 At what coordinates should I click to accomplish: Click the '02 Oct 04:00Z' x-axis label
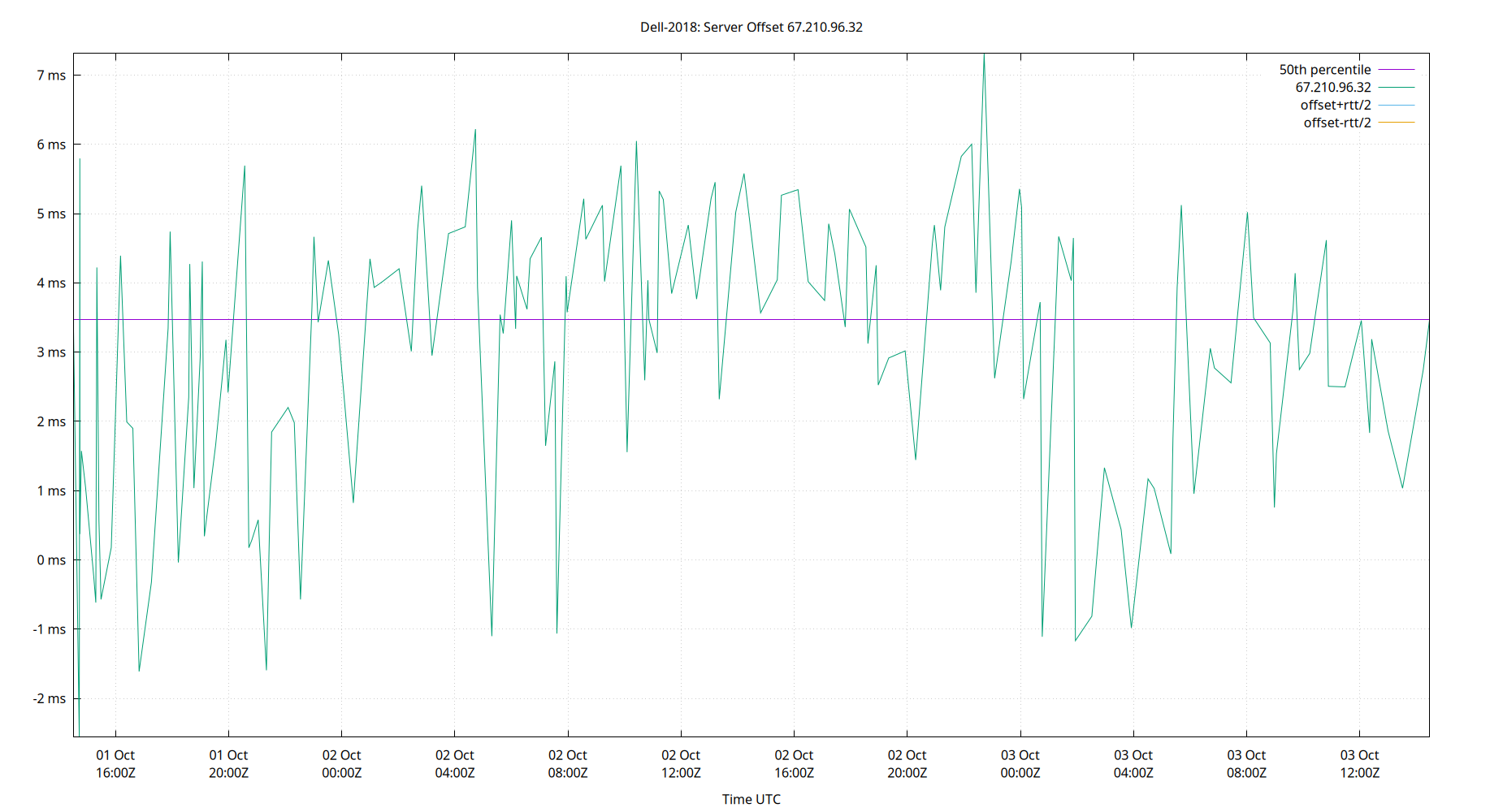455,764
